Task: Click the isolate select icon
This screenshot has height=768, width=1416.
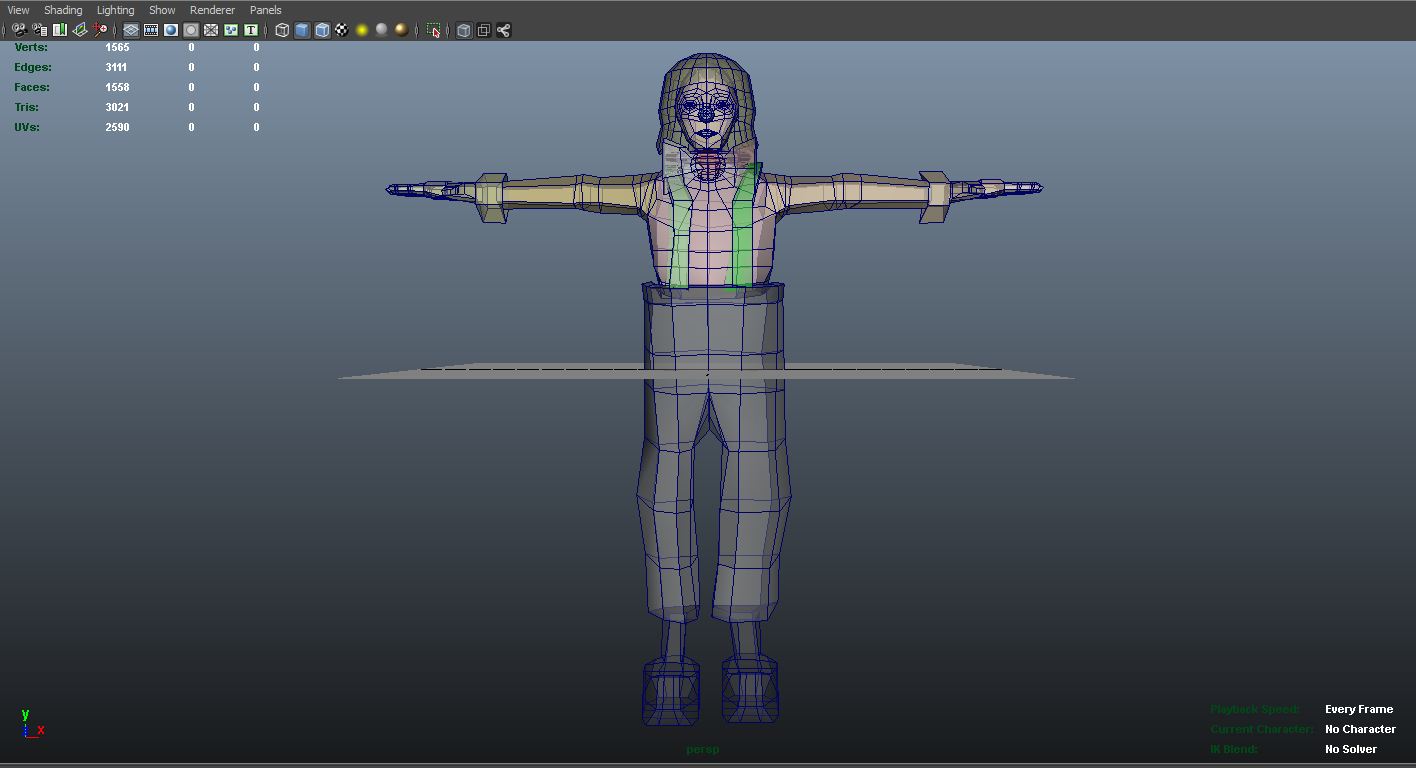Action: (x=433, y=30)
